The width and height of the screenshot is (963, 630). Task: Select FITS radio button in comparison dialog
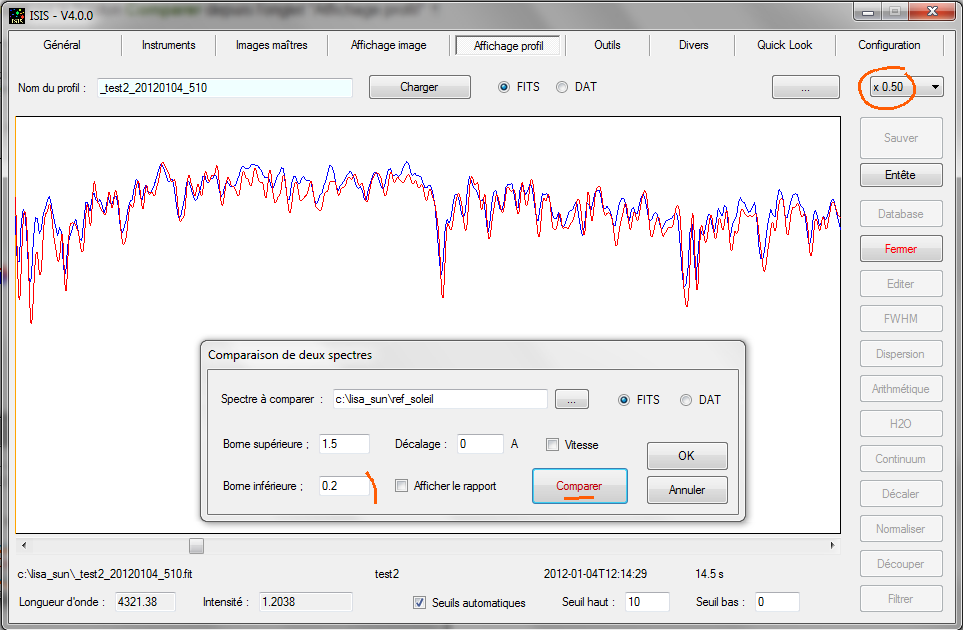pos(624,400)
